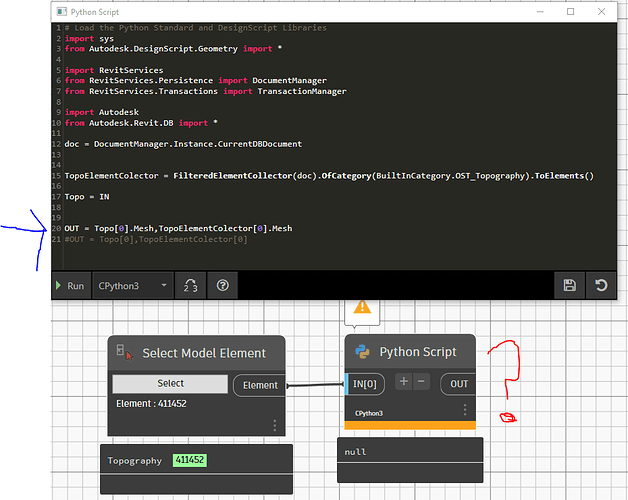628x500 pixels.
Task: Click the 2-to-3 migration assistant icon
Action: 191,286
